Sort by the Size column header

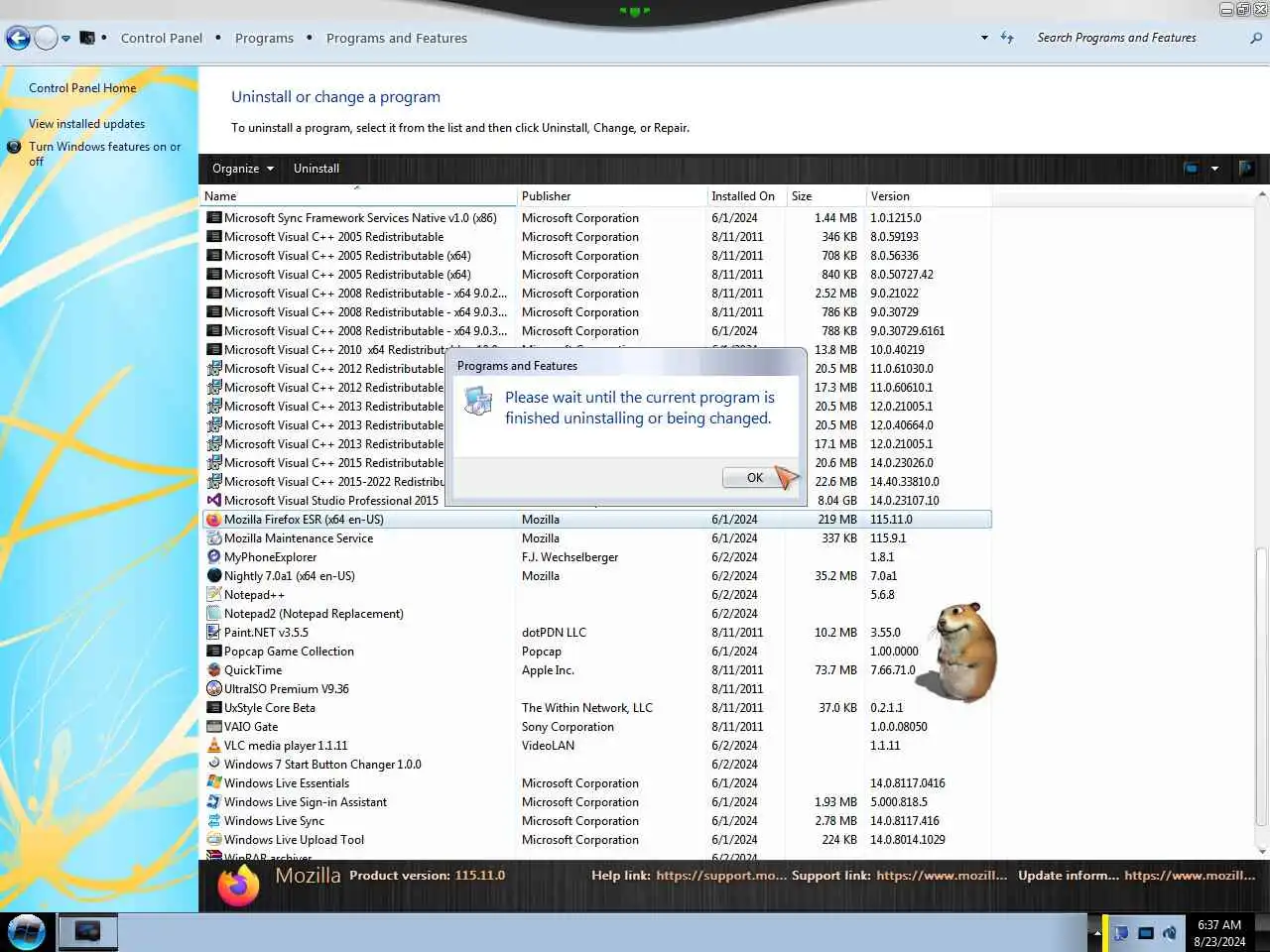825,196
